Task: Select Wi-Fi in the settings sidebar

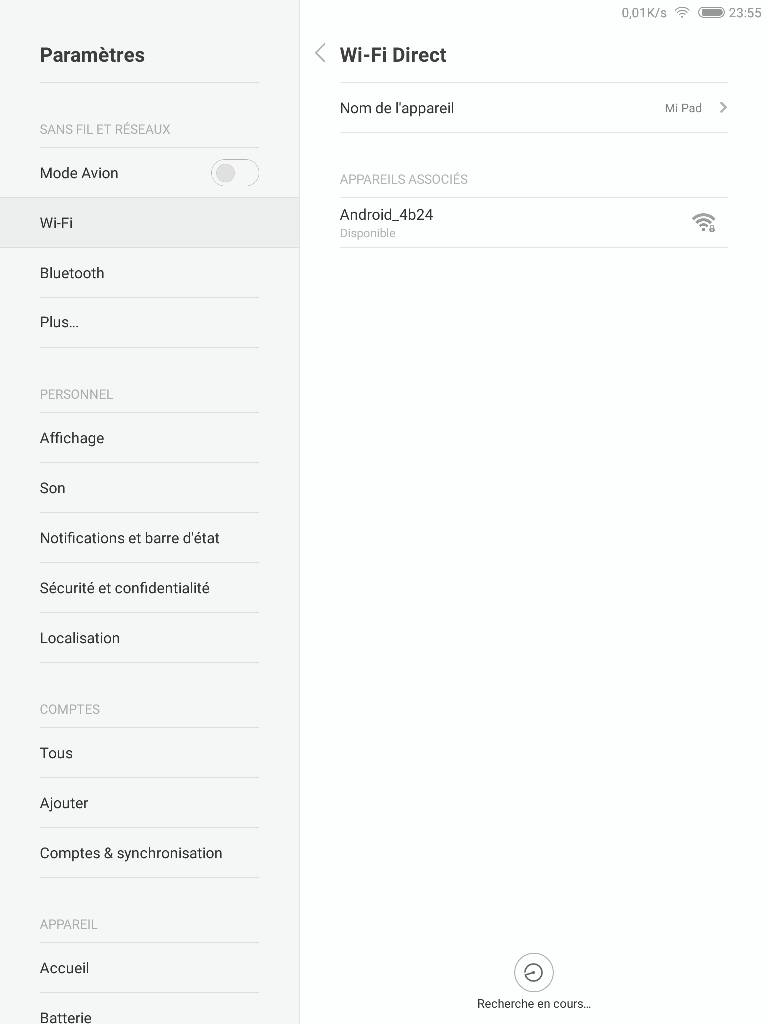Action: pos(150,223)
